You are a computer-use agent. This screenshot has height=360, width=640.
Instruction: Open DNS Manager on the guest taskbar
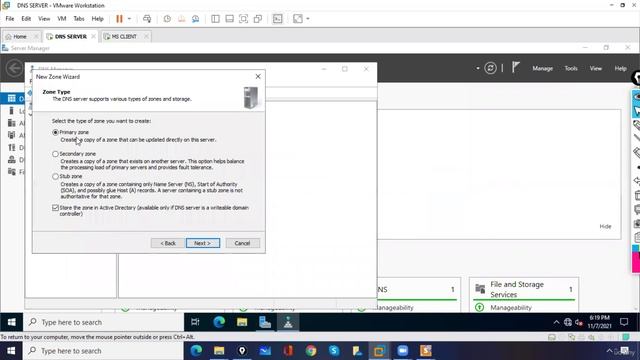coord(288,322)
